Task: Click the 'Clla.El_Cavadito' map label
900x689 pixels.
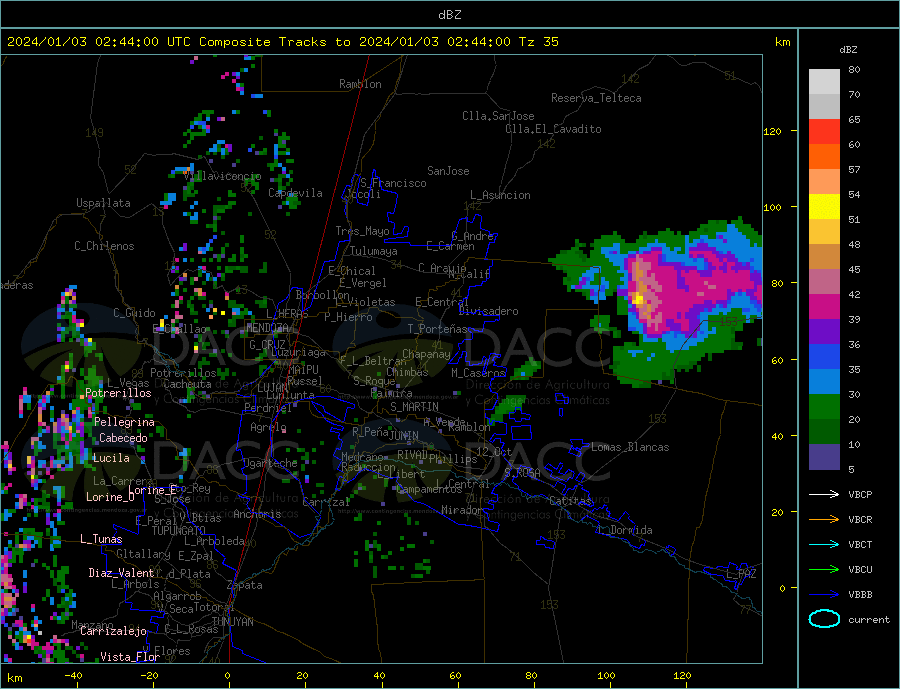Action: (553, 129)
